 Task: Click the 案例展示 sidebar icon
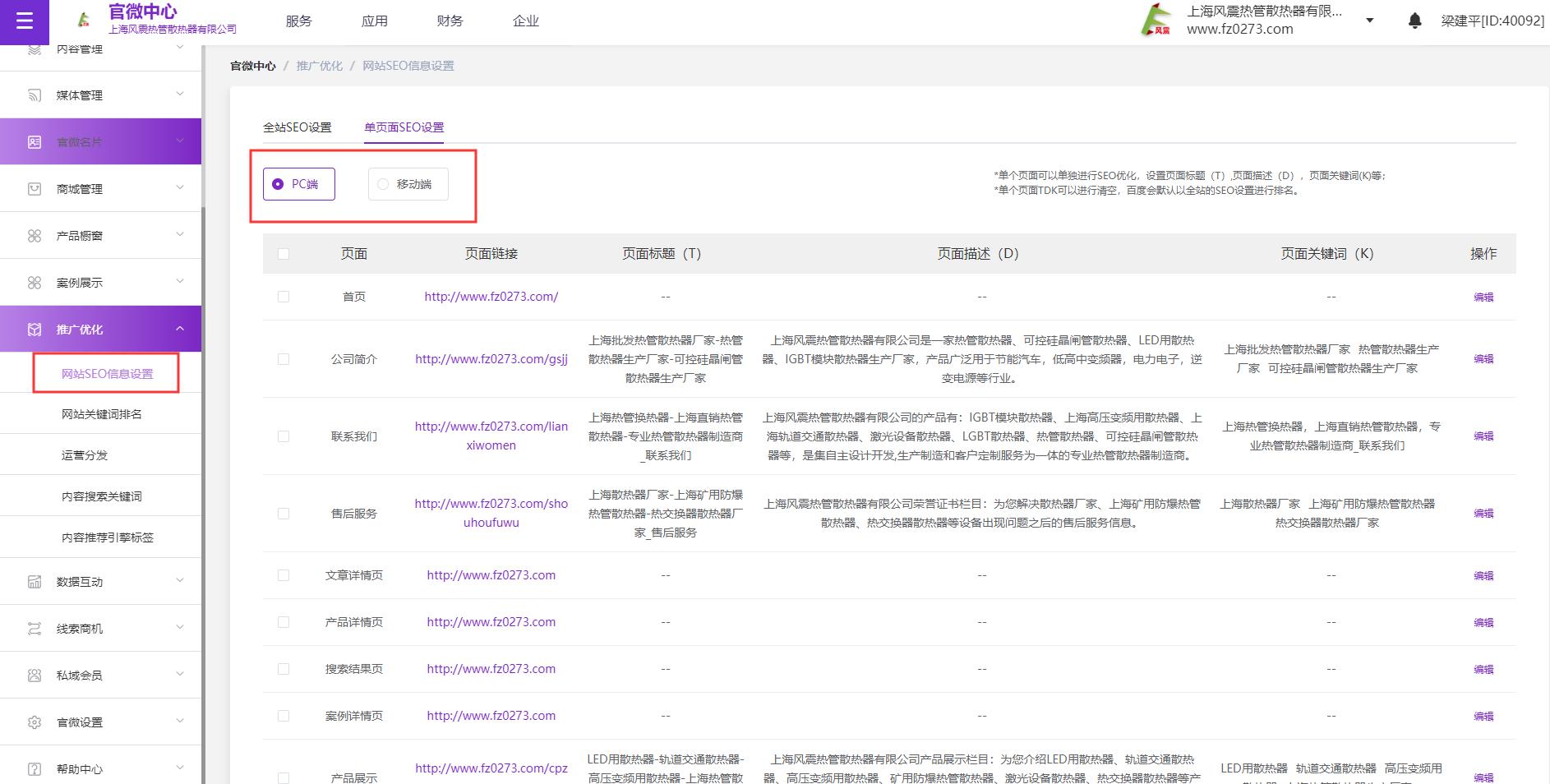[35, 283]
